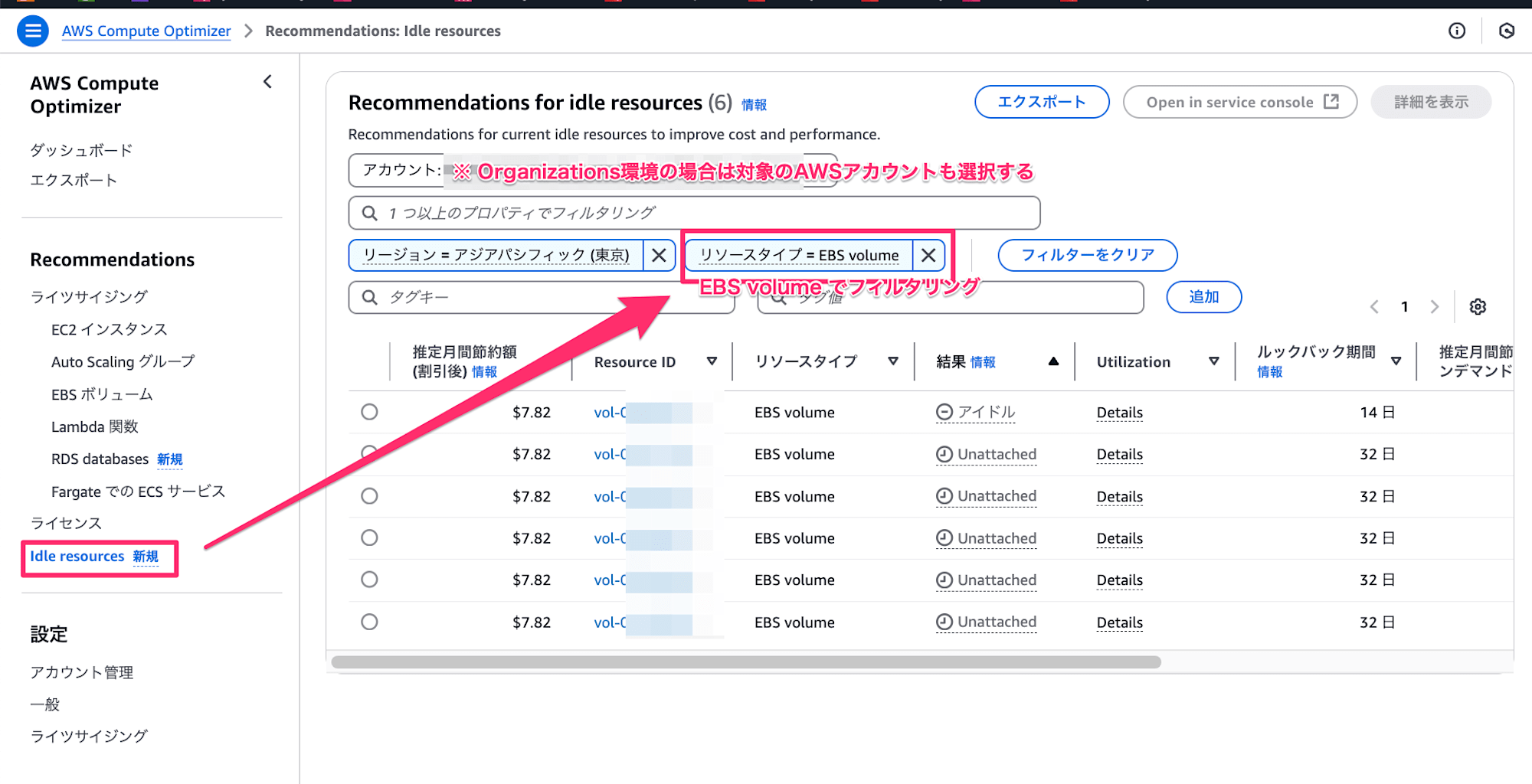The width and height of the screenshot is (1532, 784).
Task: Open 情報 link in 結果 column header
Action: point(983,362)
